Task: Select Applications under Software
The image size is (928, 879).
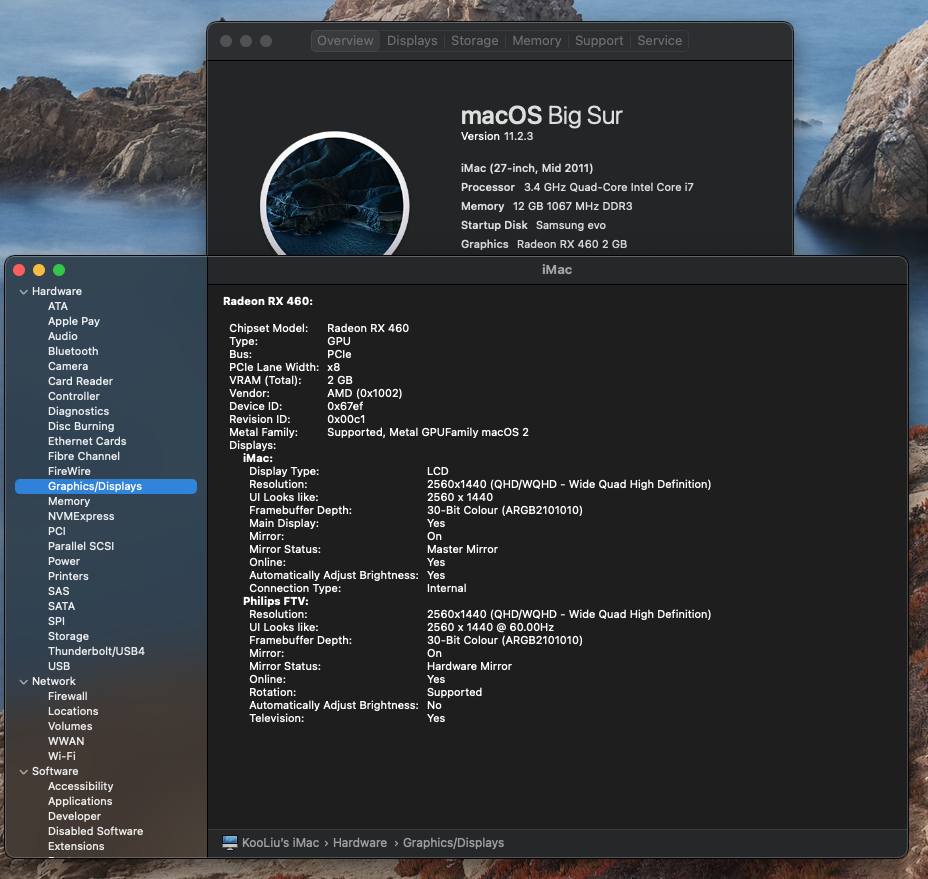Action: click(80, 802)
